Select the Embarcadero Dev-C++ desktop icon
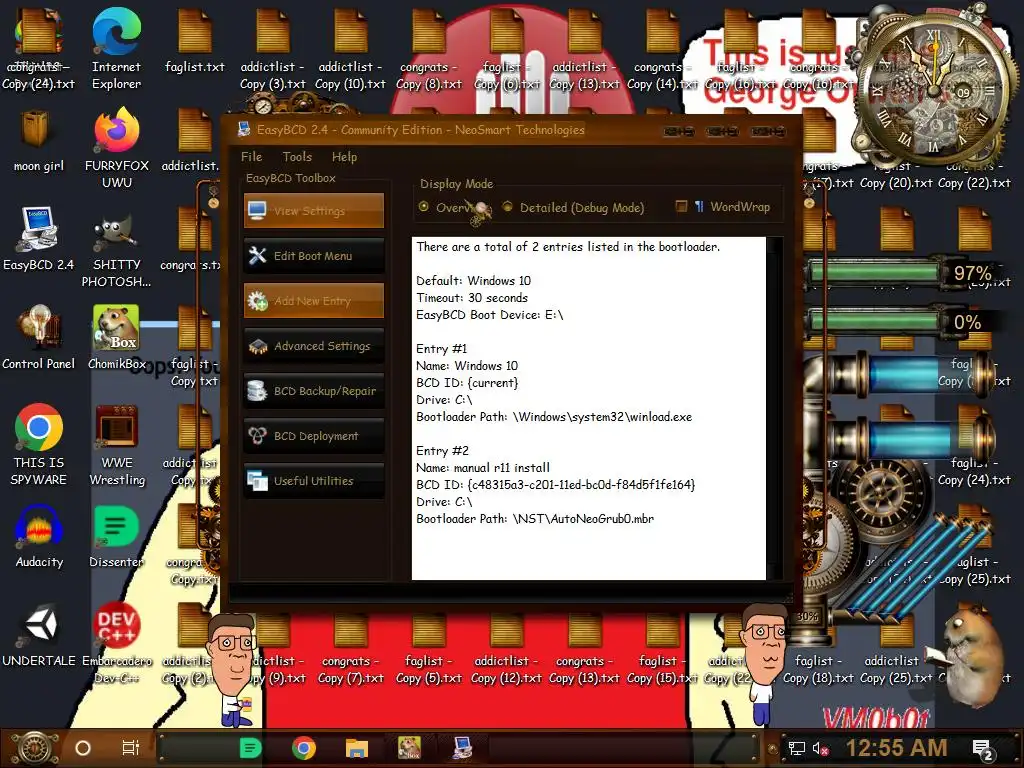 (116, 643)
